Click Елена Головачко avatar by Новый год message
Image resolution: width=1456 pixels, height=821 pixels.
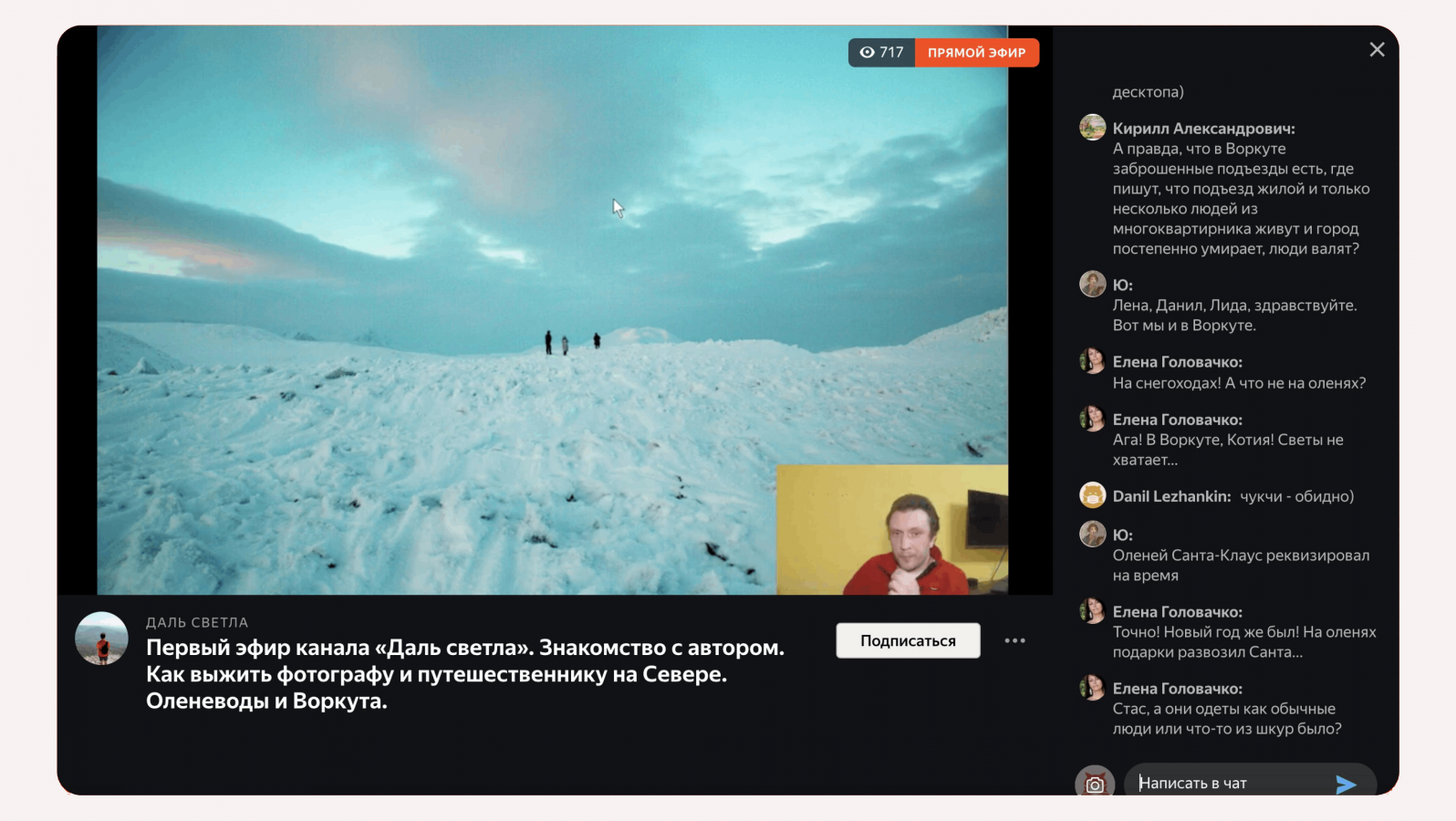point(1092,610)
